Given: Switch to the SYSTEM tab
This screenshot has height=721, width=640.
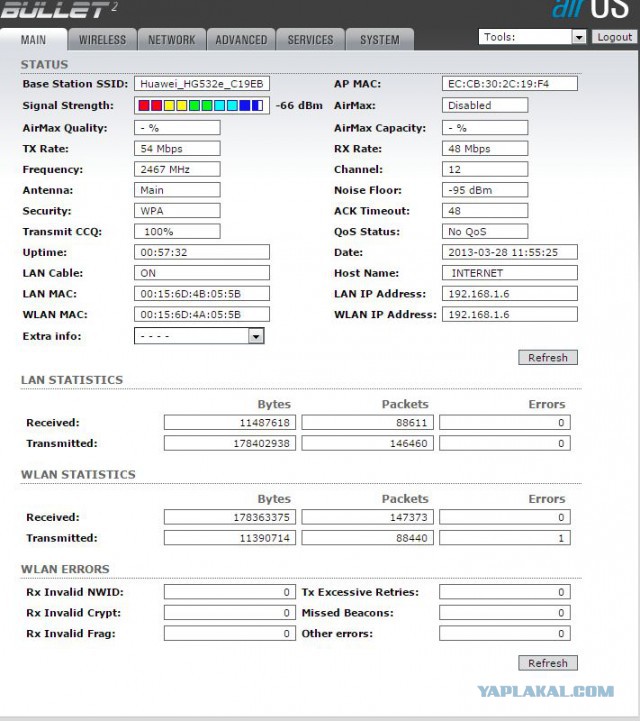Looking at the screenshot, I should coord(380,40).
